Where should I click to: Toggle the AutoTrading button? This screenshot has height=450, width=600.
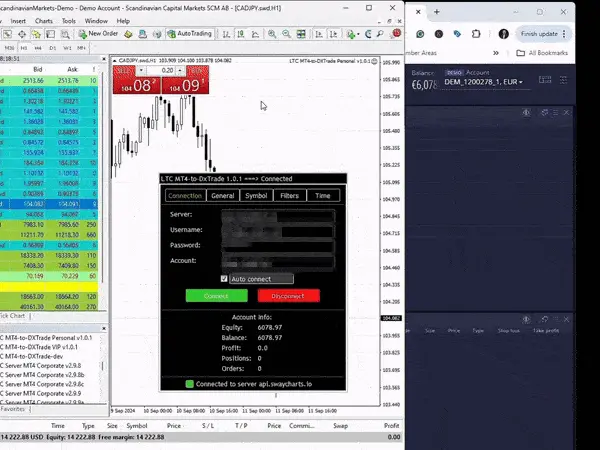(x=190, y=34)
